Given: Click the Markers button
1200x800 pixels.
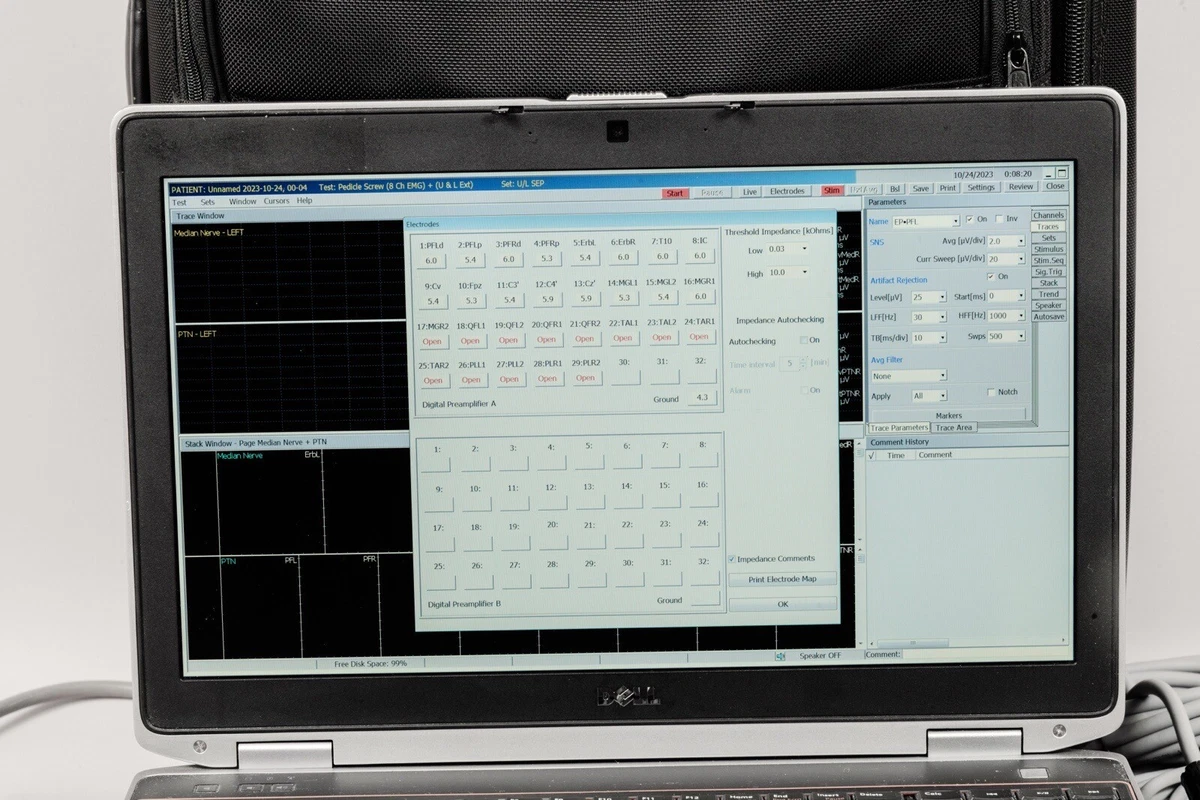Looking at the screenshot, I should 948,414.
